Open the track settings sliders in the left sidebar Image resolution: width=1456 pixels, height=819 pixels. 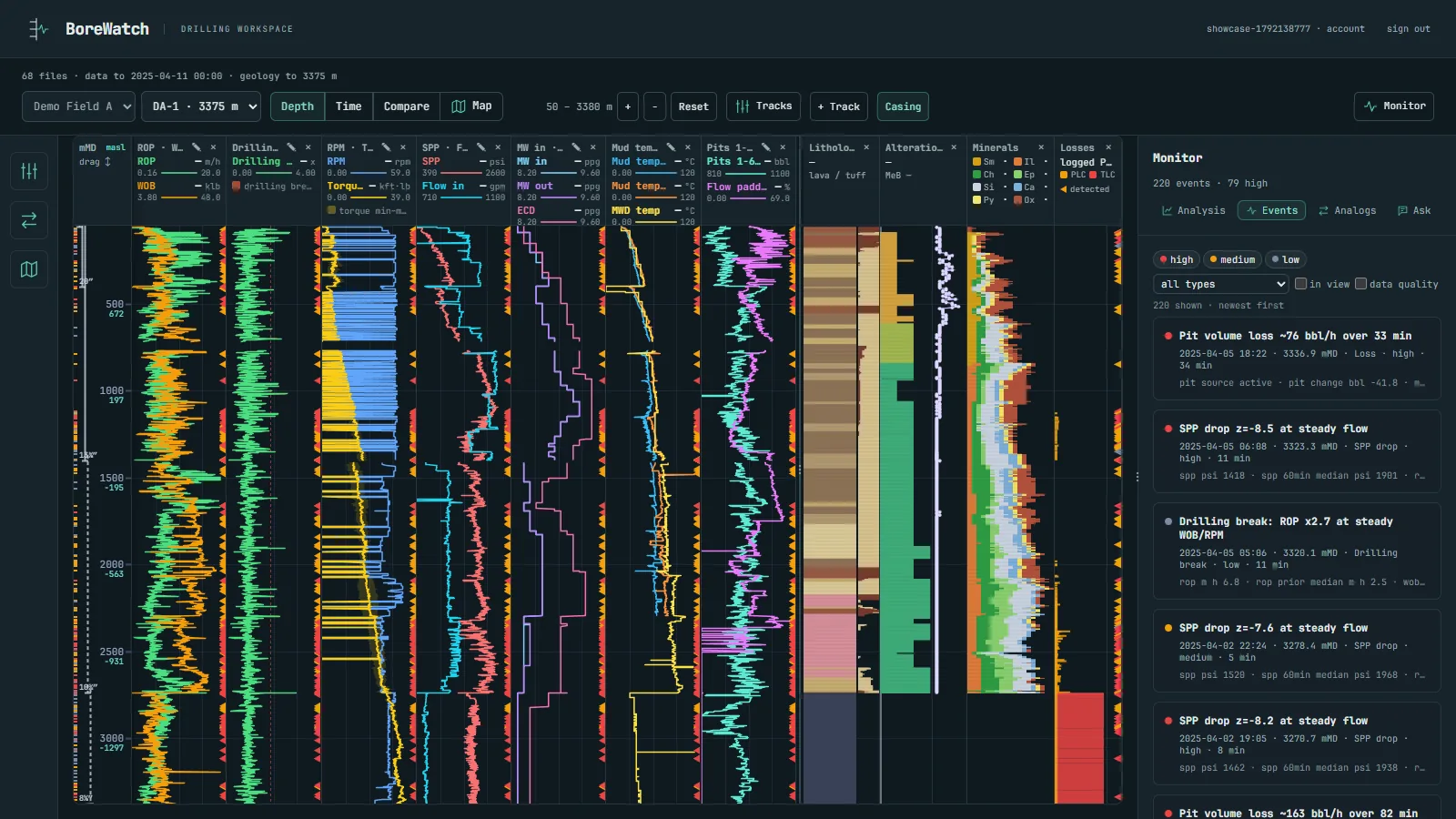tap(29, 170)
